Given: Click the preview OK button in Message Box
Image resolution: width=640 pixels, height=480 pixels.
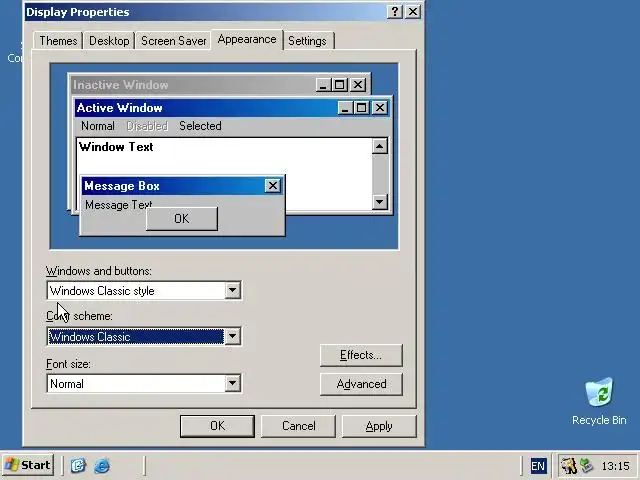Looking at the screenshot, I should (182, 219).
